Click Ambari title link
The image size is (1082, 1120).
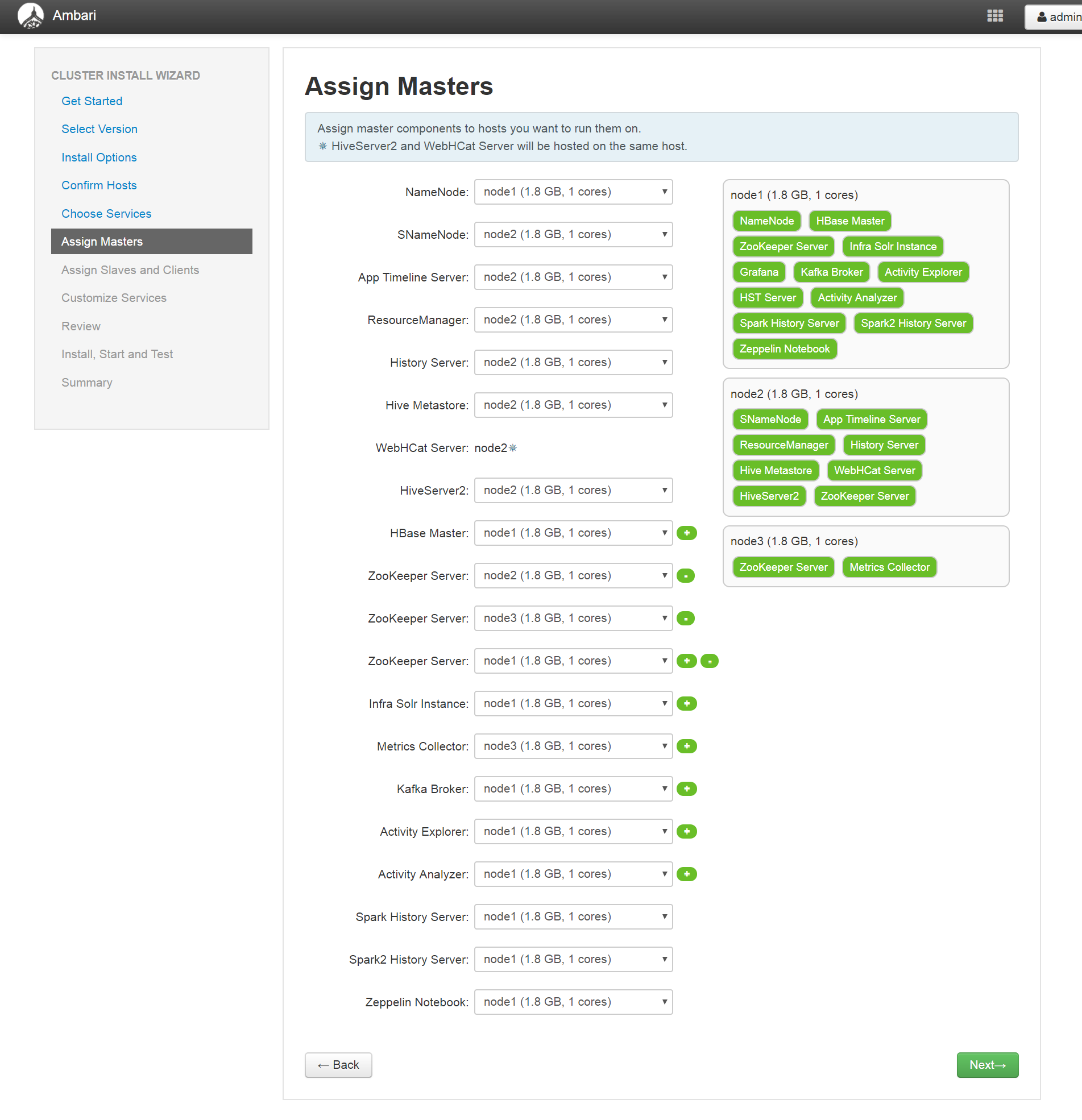coord(74,15)
